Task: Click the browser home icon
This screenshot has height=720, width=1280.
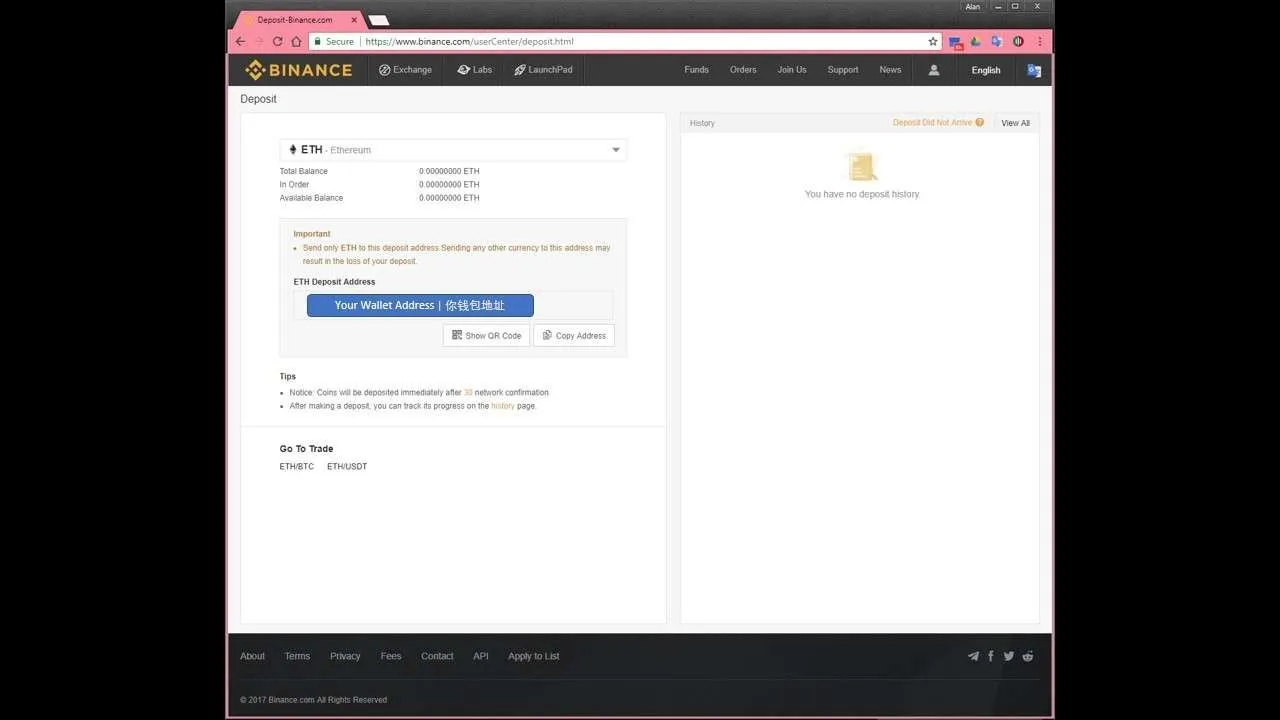Action: (296, 42)
